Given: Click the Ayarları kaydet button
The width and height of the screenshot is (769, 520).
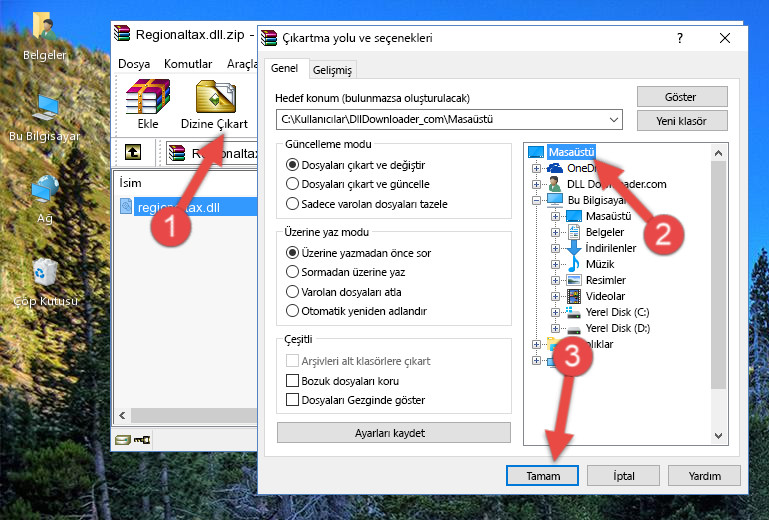Looking at the screenshot, I should [393, 433].
